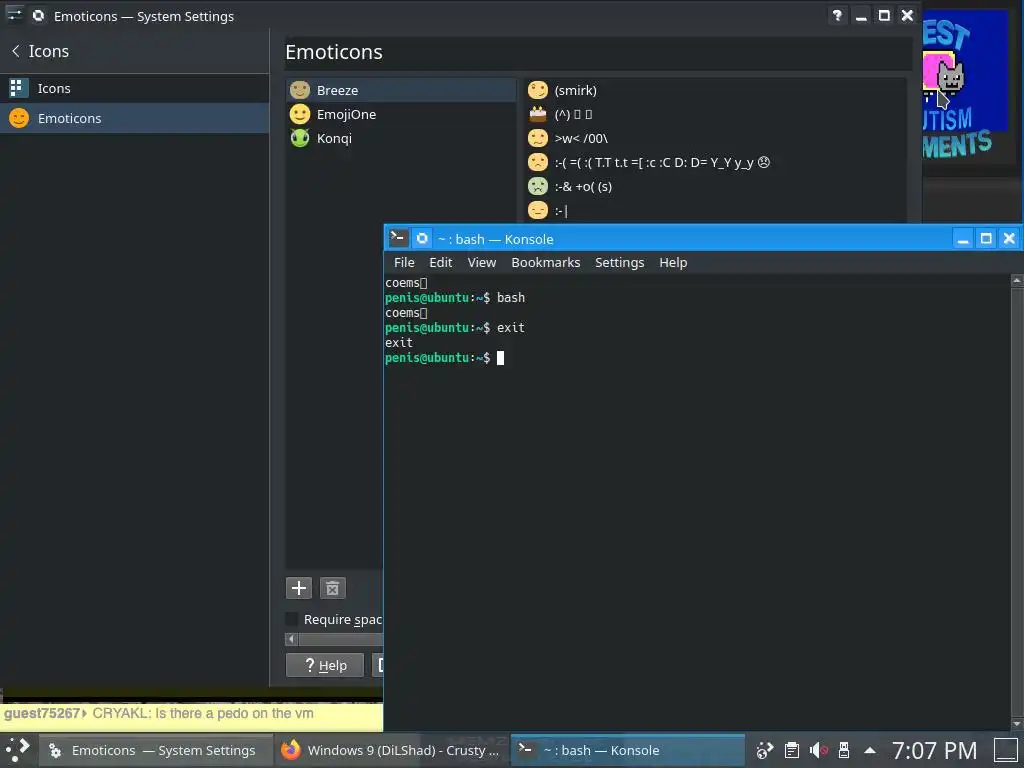Switch to bash Konsole taskbar entry

point(627,750)
